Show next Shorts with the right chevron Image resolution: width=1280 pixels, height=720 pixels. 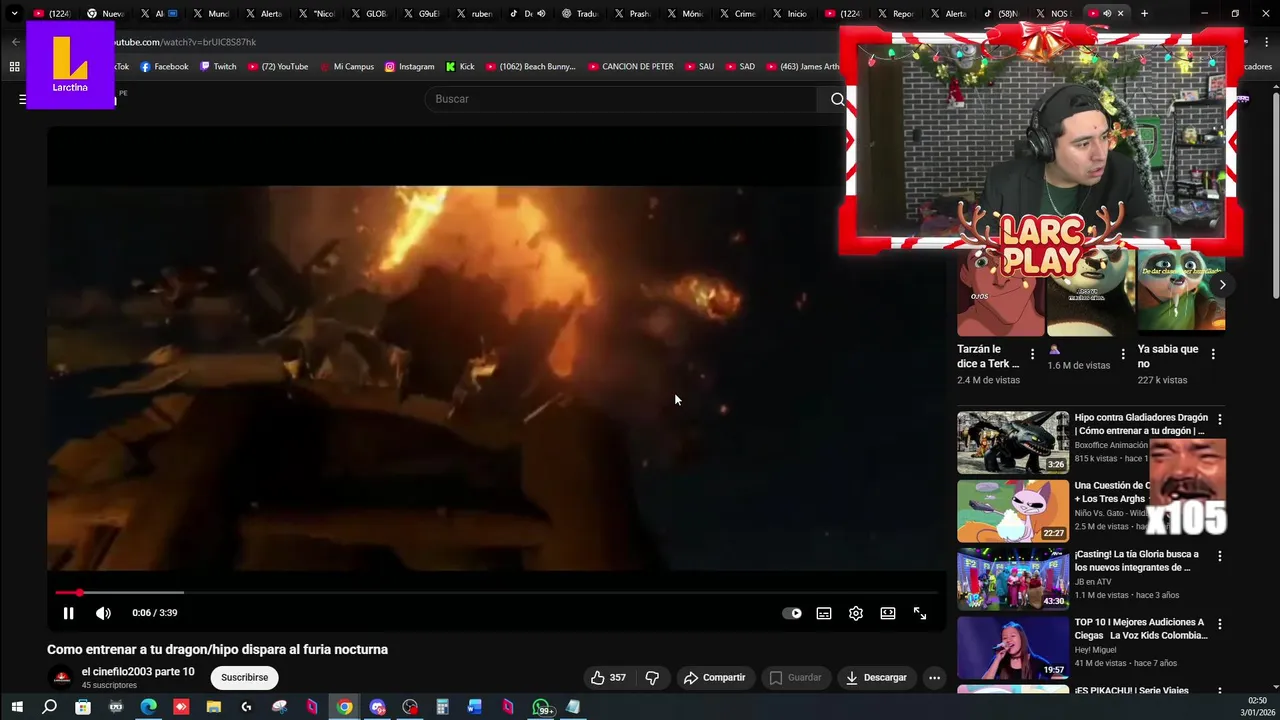pos(1222,285)
